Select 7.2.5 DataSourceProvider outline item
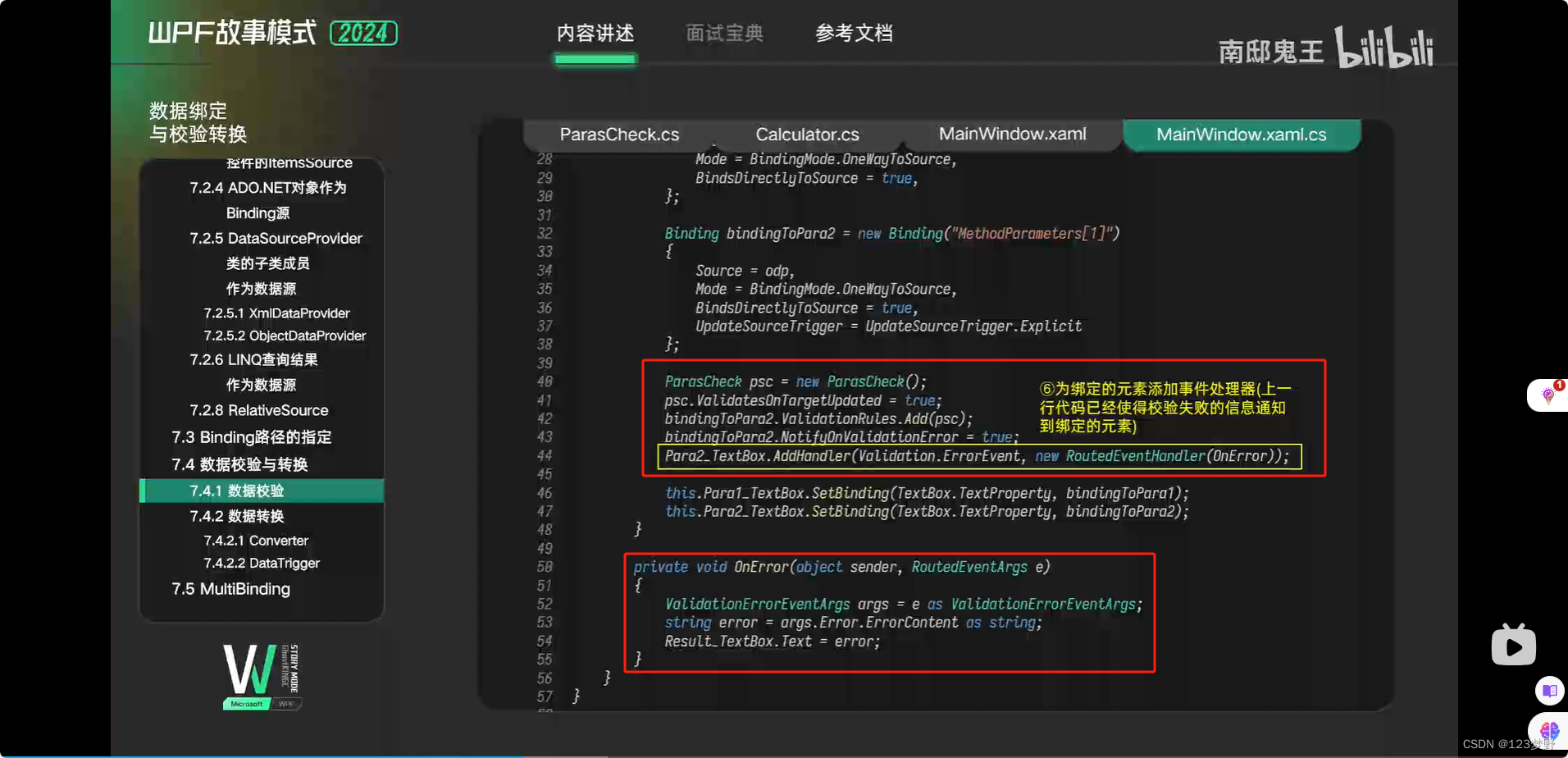This screenshot has height=758, width=1568. click(276, 239)
